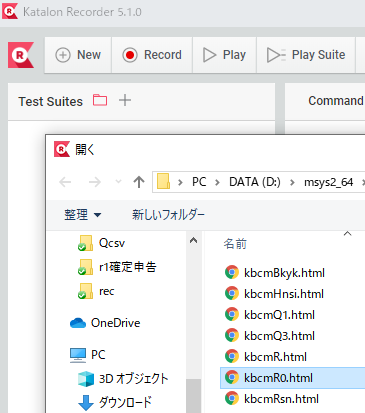Click the Qcsv folder icon

tap(85, 243)
